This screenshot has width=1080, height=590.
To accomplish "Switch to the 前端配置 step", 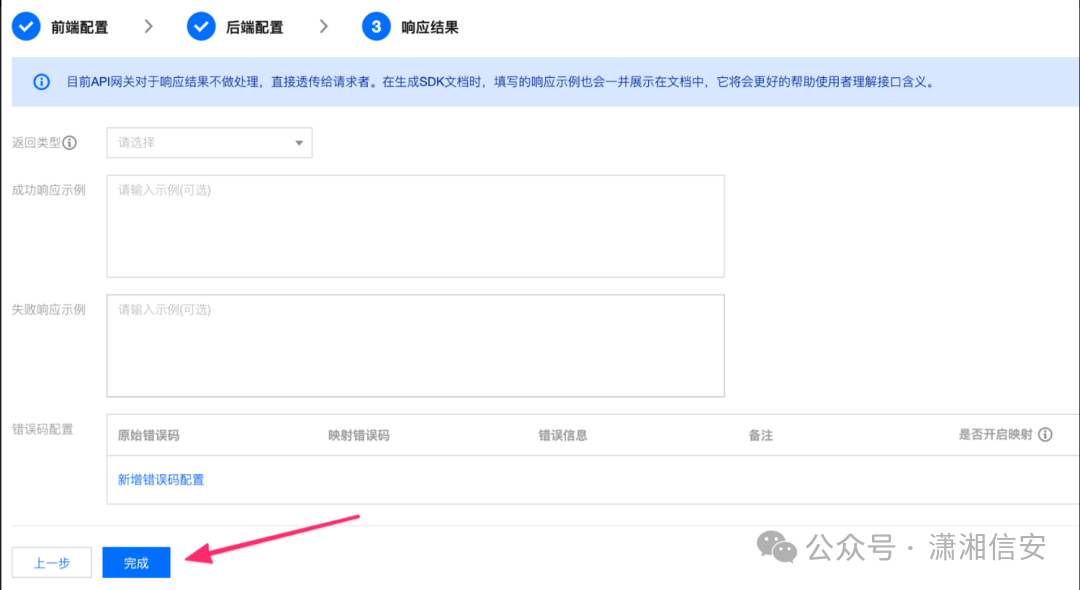I will click(x=80, y=26).
